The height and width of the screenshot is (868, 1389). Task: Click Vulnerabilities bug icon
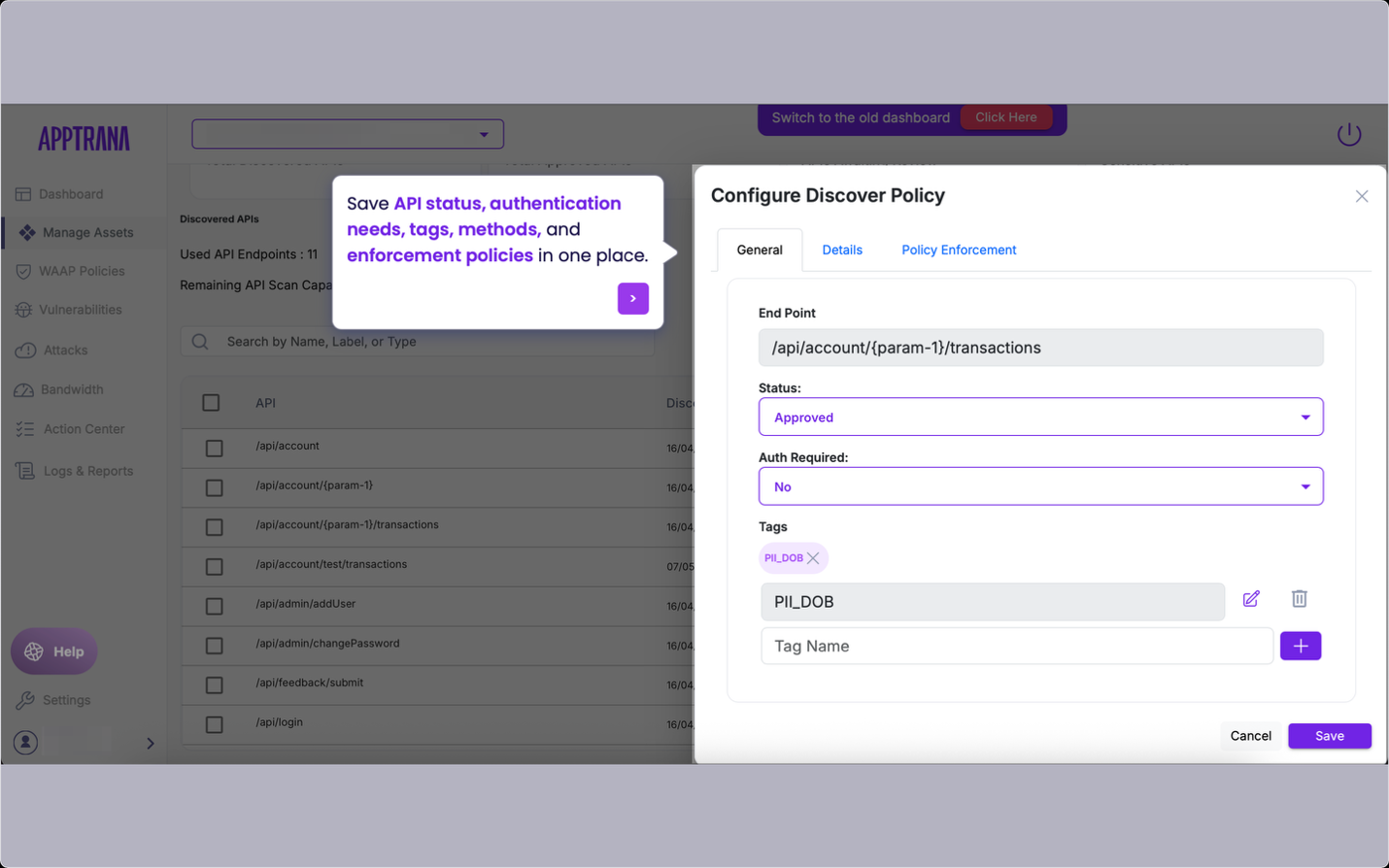tap(23, 310)
